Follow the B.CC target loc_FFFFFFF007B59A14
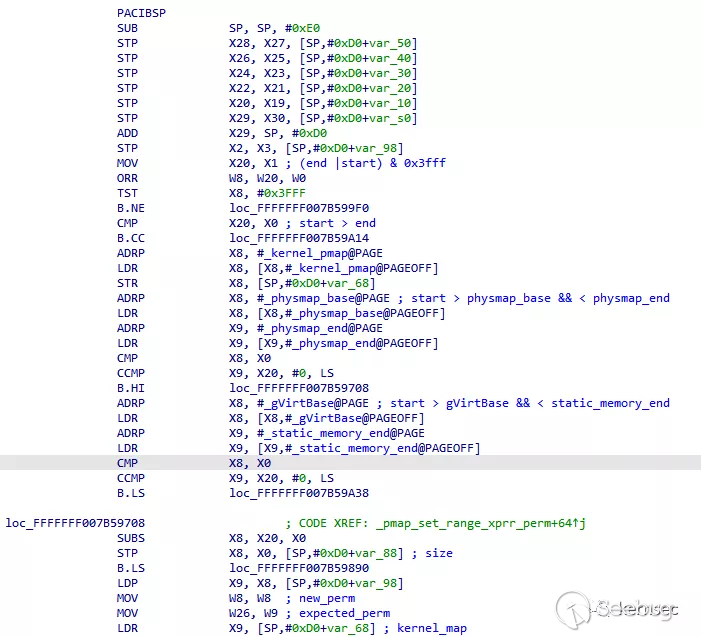The image size is (701, 637). 299,238
